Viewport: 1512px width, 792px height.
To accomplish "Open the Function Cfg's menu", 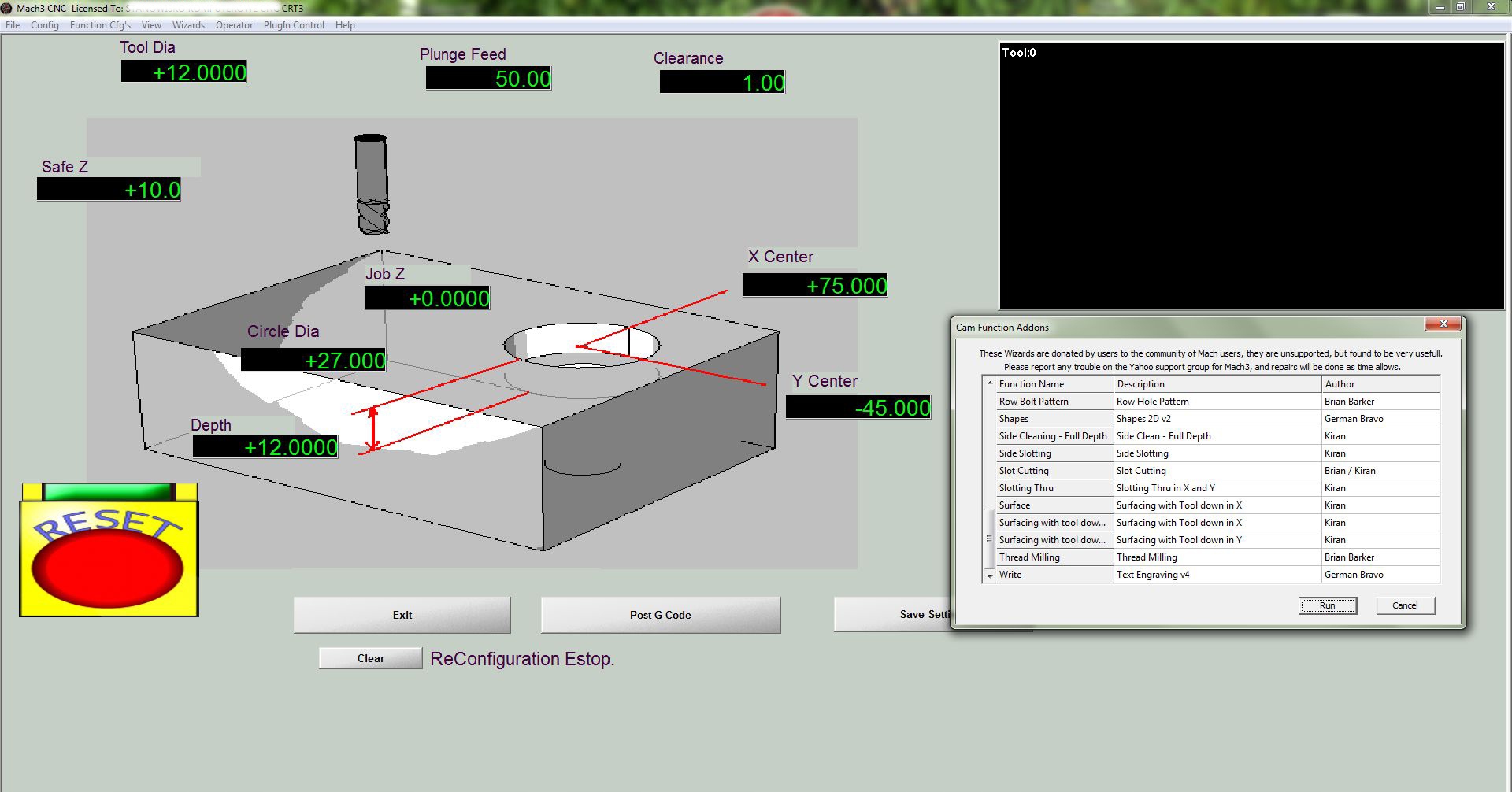I will coord(100,25).
